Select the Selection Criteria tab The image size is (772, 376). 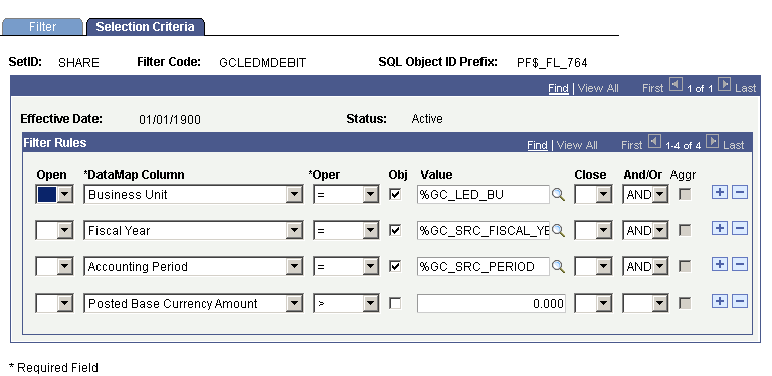(x=145, y=27)
